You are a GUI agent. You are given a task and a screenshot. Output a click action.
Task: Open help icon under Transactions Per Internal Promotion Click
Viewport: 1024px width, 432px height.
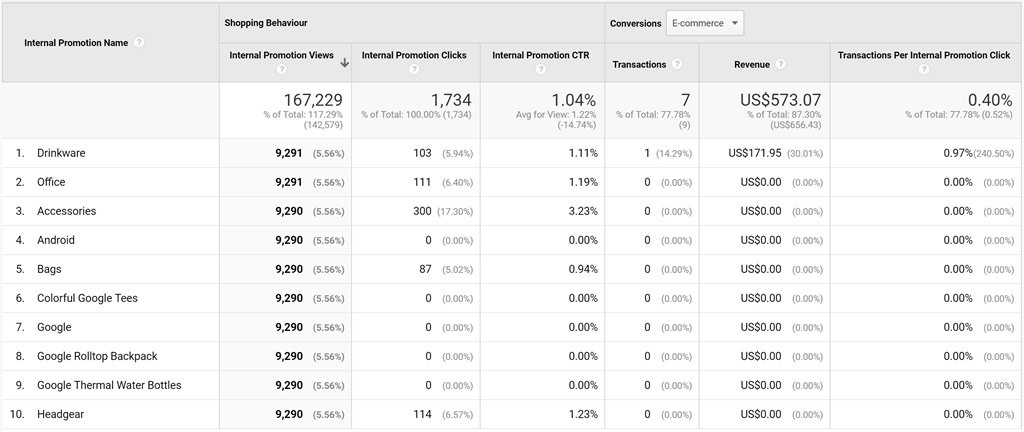[923, 69]
